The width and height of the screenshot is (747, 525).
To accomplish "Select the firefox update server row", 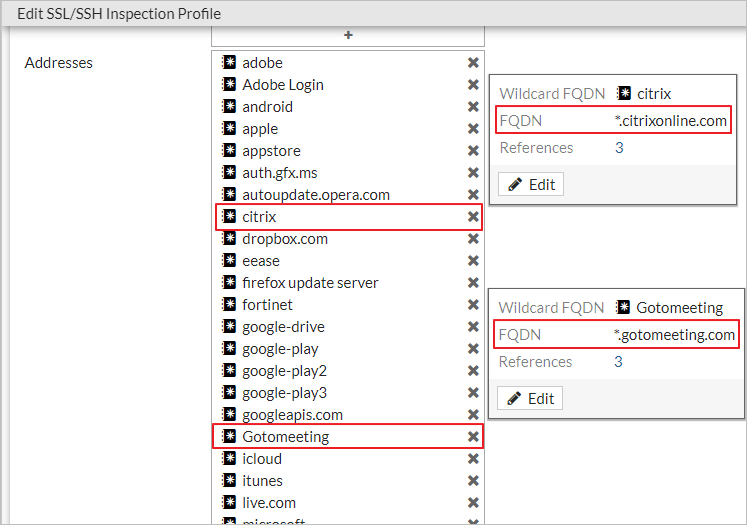I will 348,283.
